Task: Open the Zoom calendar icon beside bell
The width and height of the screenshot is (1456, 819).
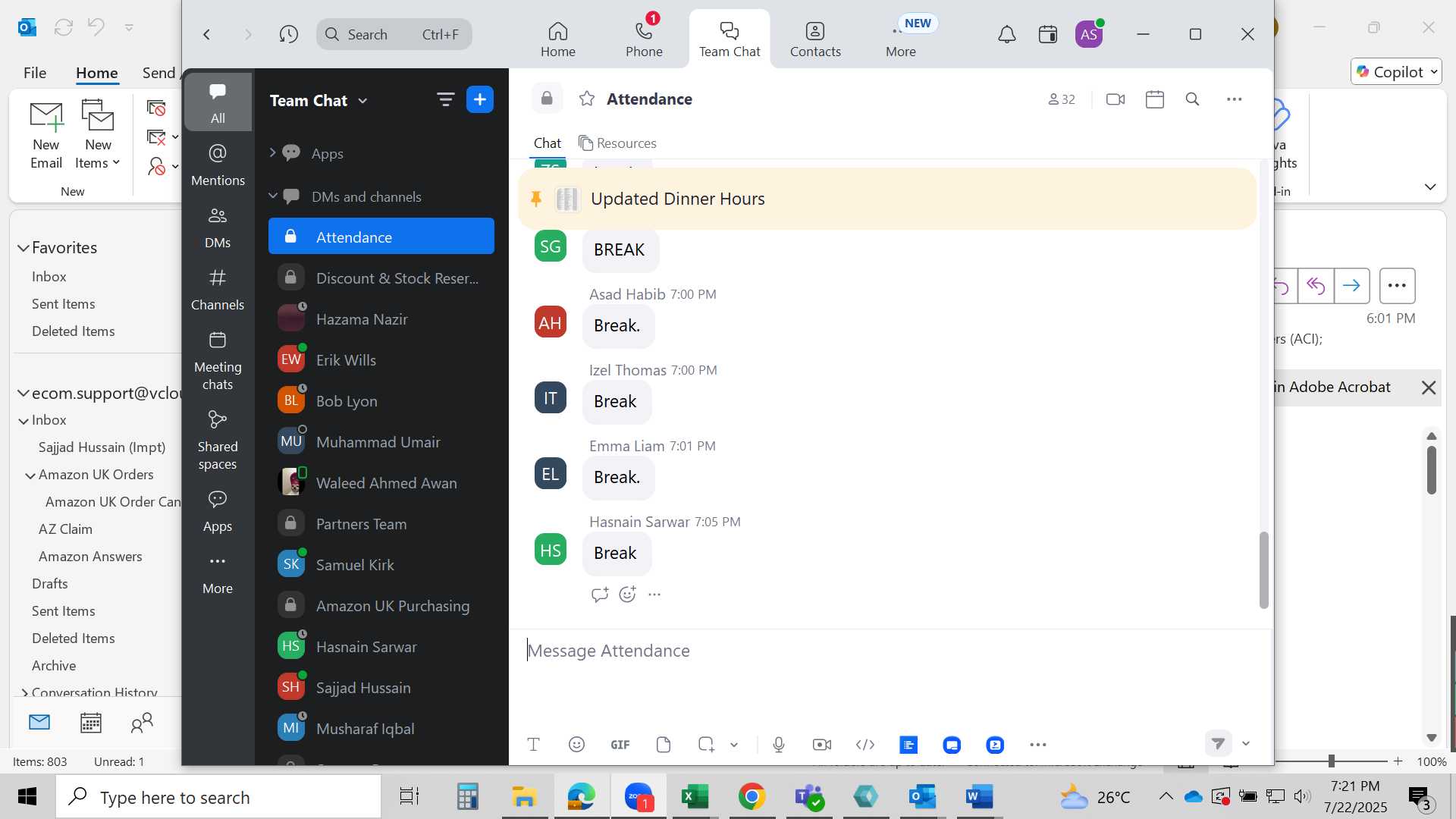Action: coord(1048,34)
